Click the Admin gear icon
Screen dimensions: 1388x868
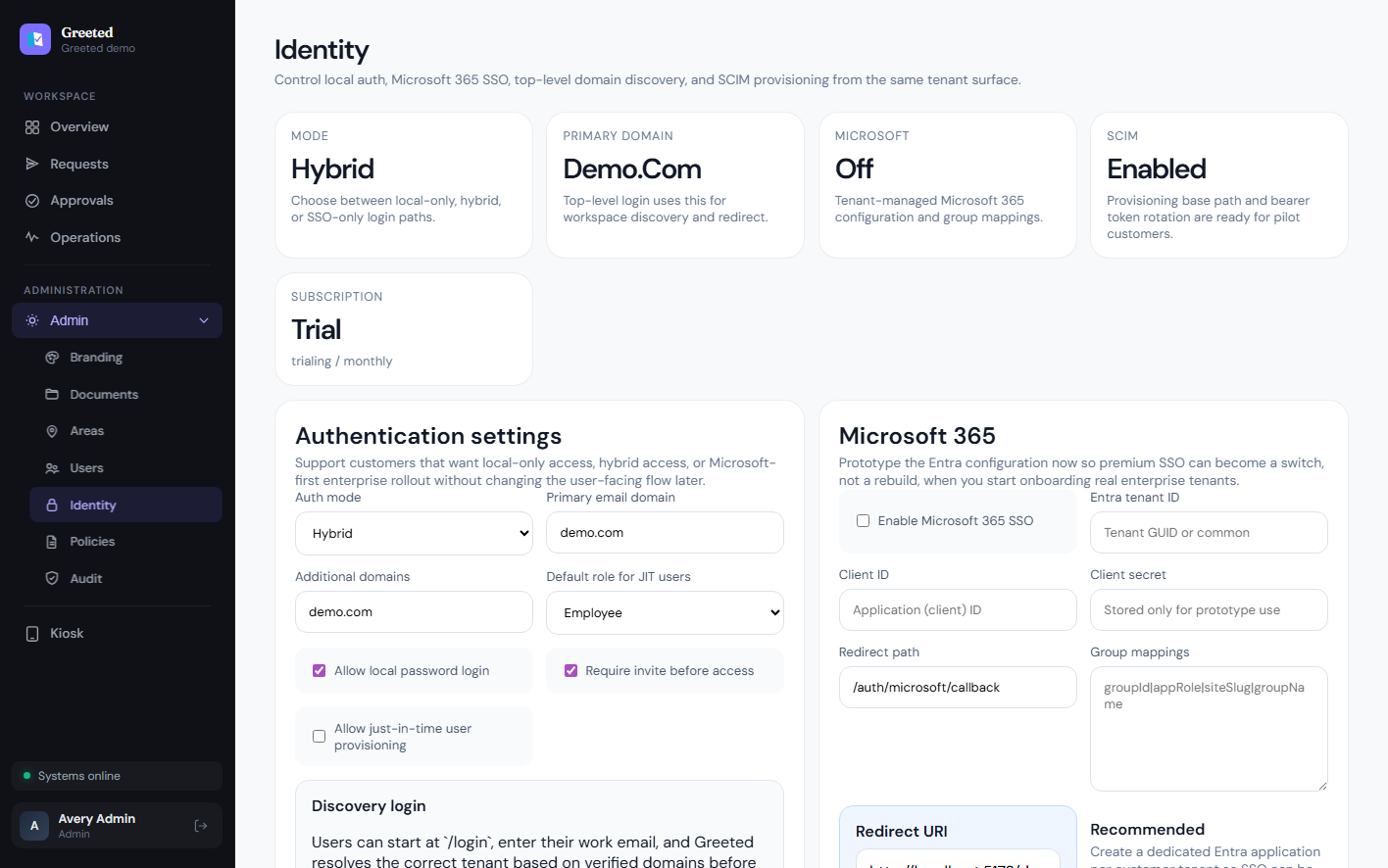[x=32, y=320]
